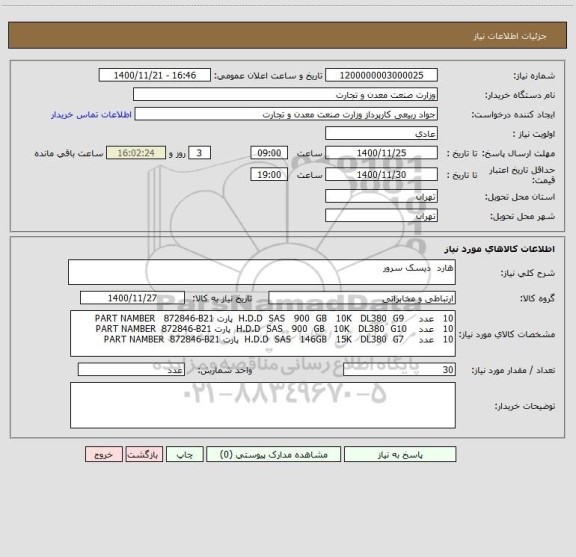This screenshot has width=576, height=557.
Task: Click the buyer organization name field
Action: pyautogui.click(x=285, y=94)
